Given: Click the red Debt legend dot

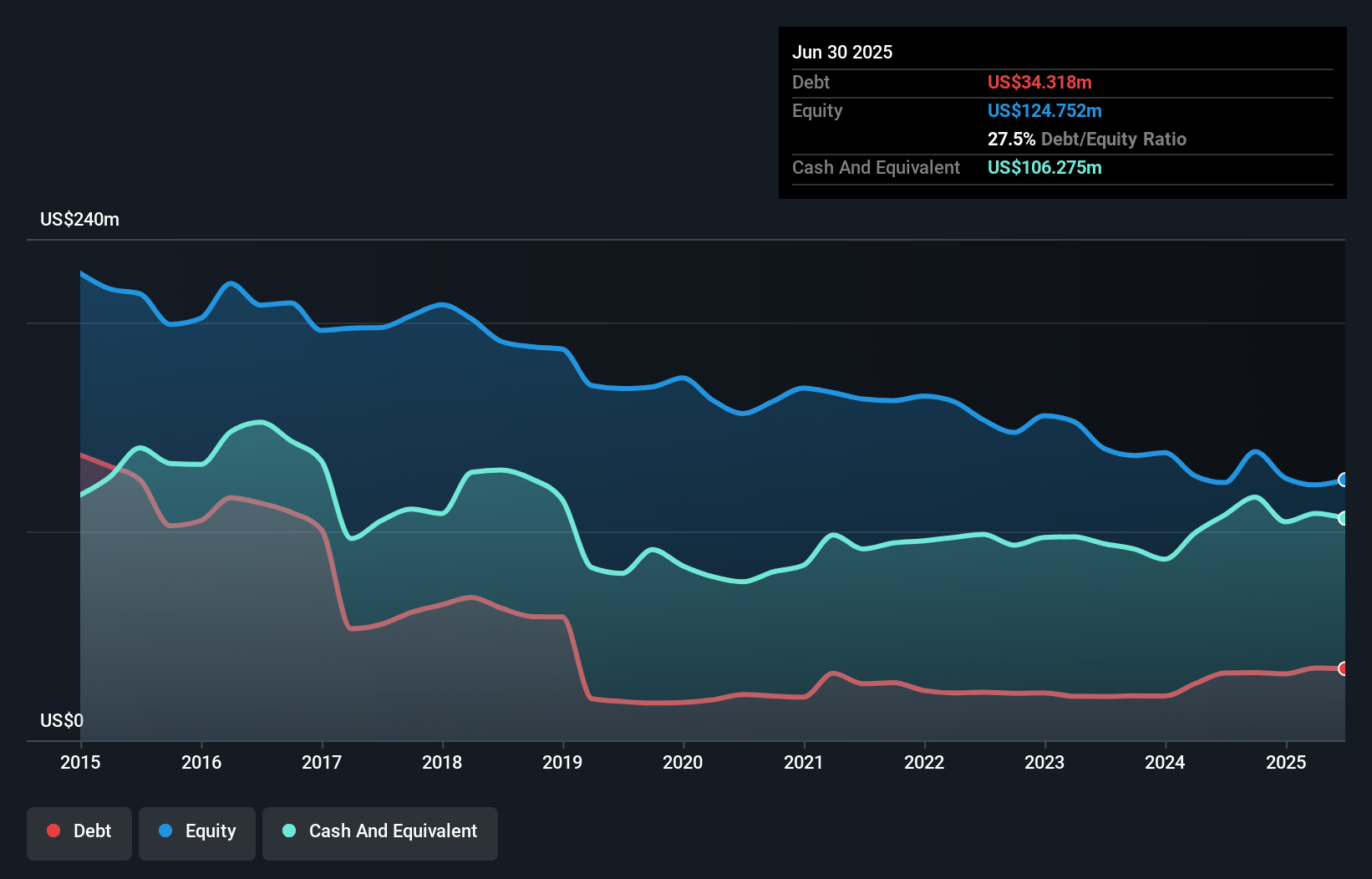Looking at the screenshot, I should pos(53,831).
